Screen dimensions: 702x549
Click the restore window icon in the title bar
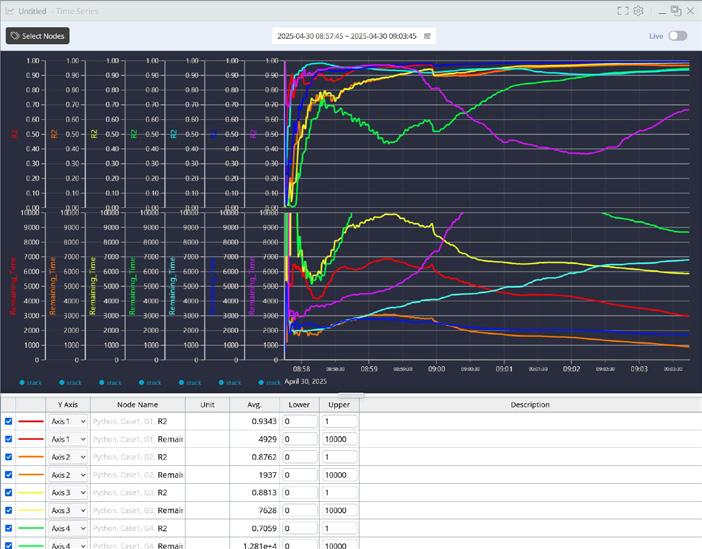point(676,11)
